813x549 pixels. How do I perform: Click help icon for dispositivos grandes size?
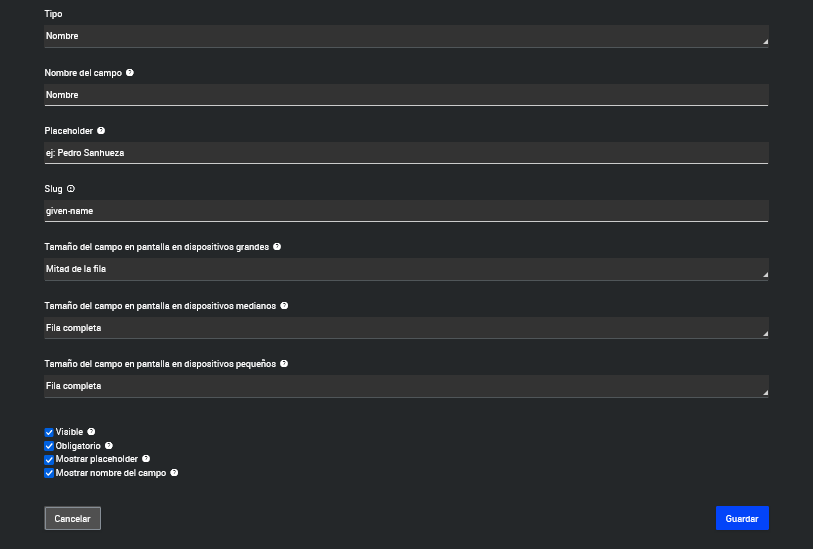point(277,246)
